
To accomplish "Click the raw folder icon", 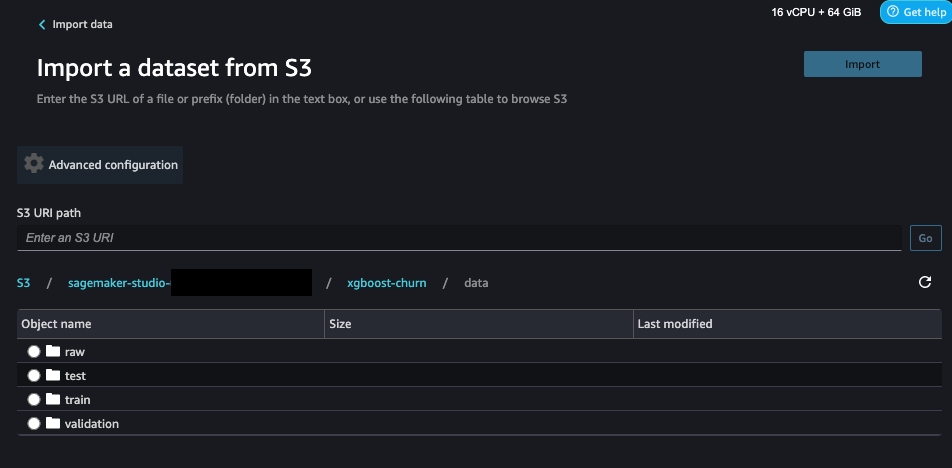I will [53, 351].
